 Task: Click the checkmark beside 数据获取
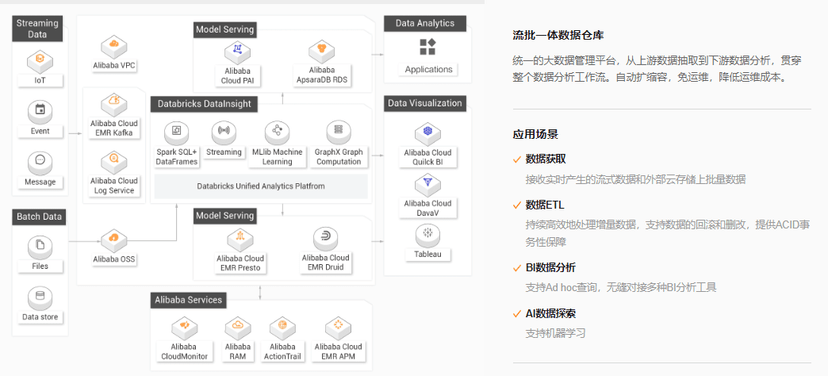click(x=516, y=159)
